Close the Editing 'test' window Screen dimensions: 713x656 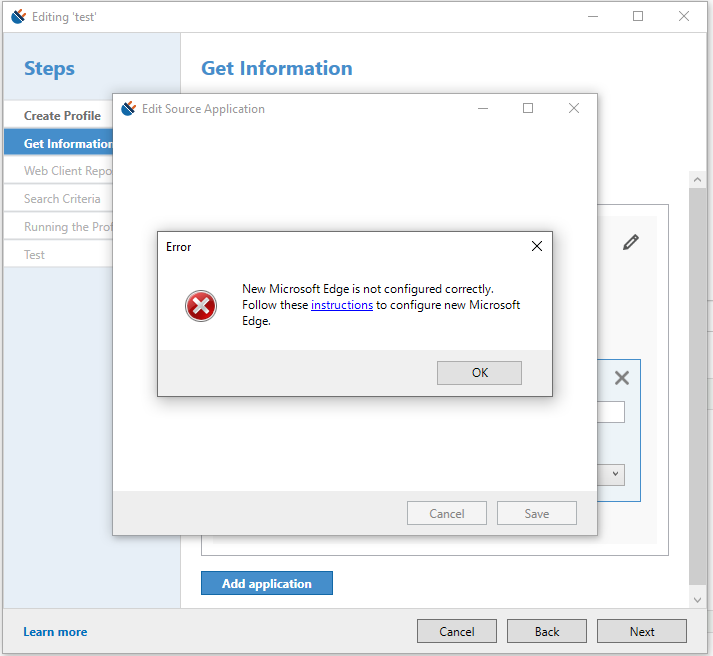[x=683, y=16]
